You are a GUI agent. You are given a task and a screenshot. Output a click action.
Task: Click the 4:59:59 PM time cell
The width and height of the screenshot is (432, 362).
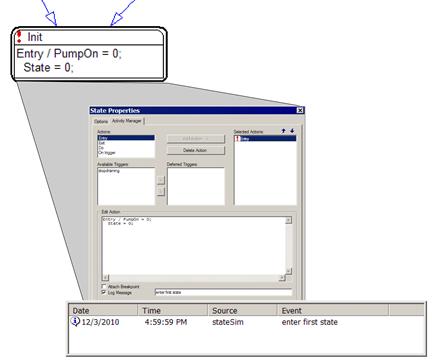pos(166,322)
